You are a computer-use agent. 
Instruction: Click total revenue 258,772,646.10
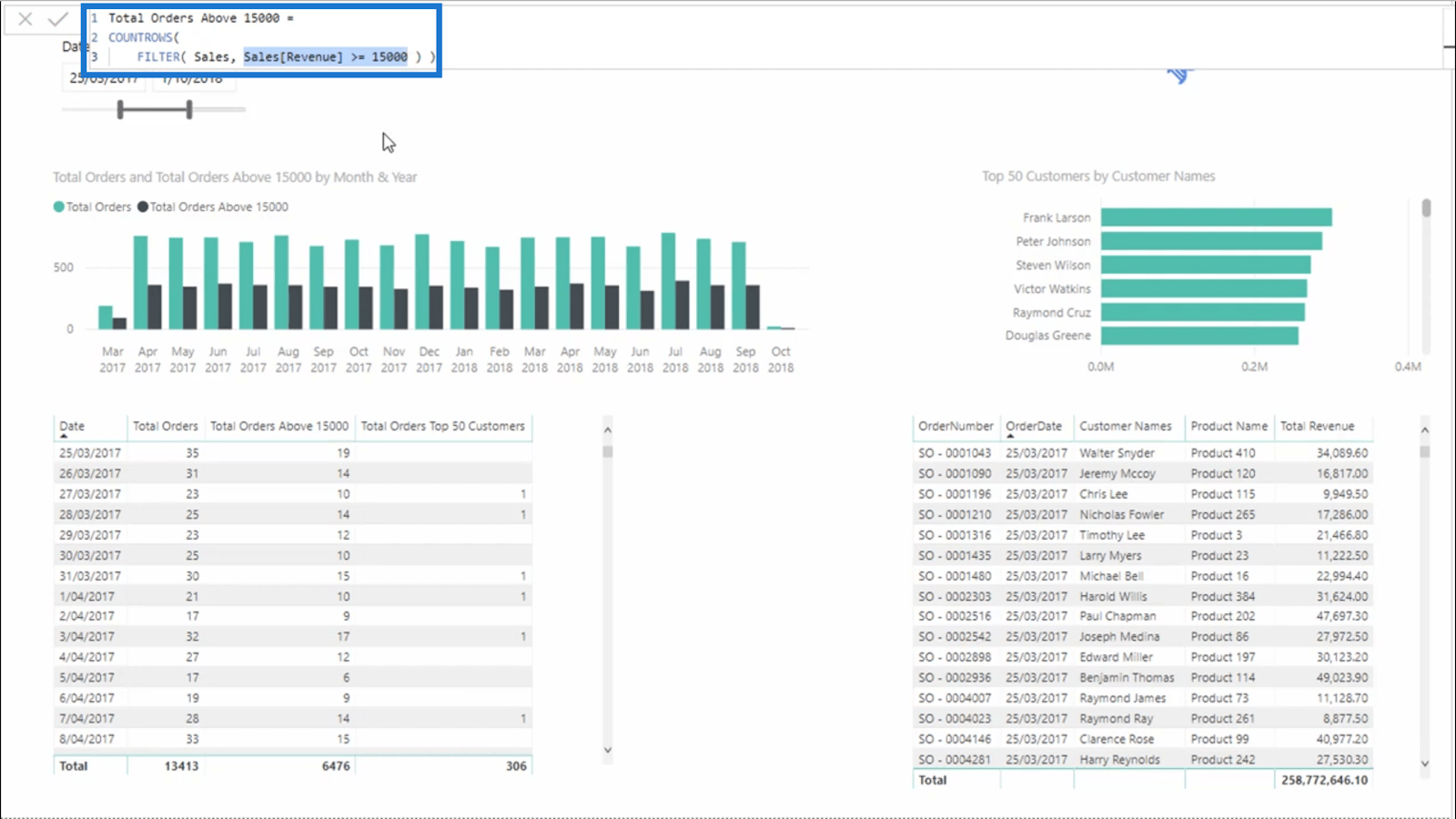point(1324,780)
